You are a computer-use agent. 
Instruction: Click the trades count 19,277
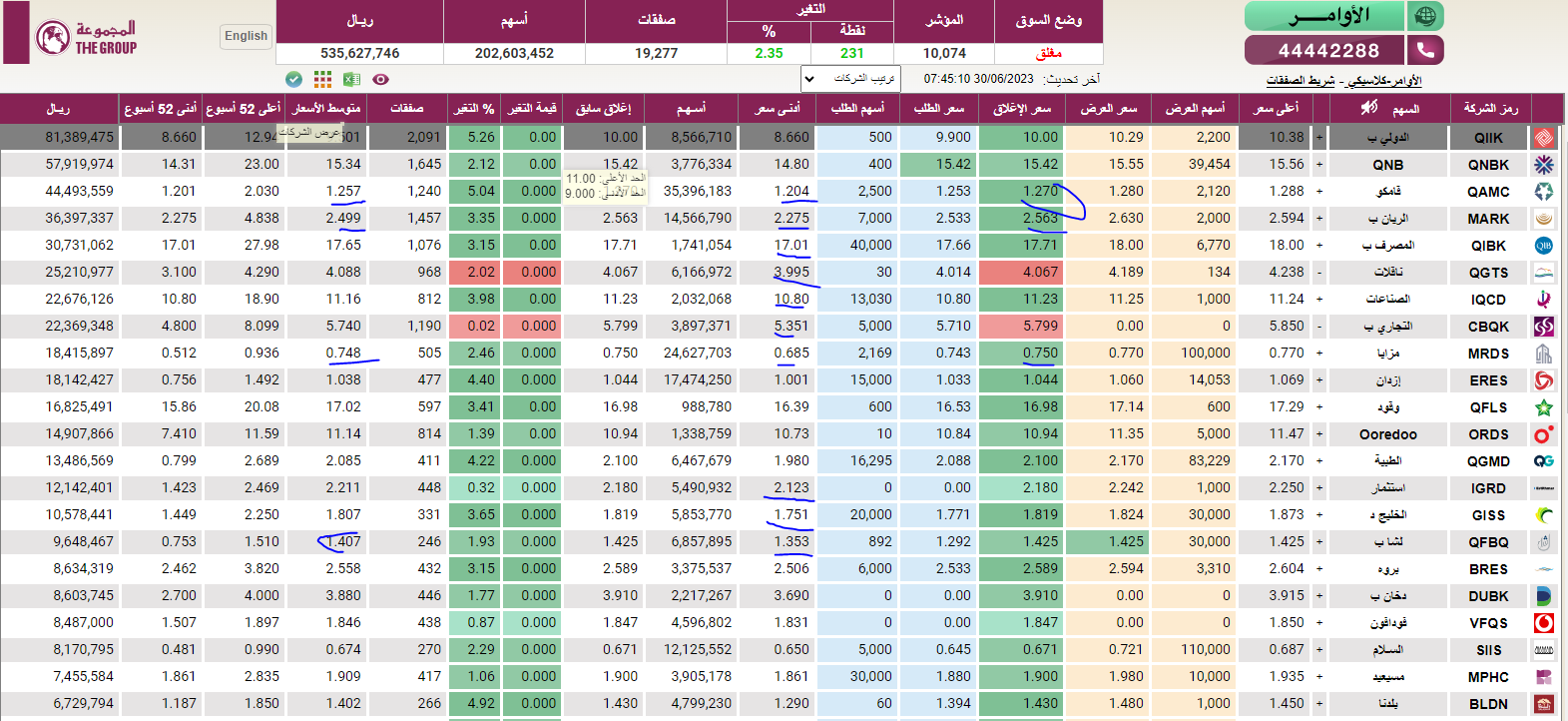tap(656, 53)
